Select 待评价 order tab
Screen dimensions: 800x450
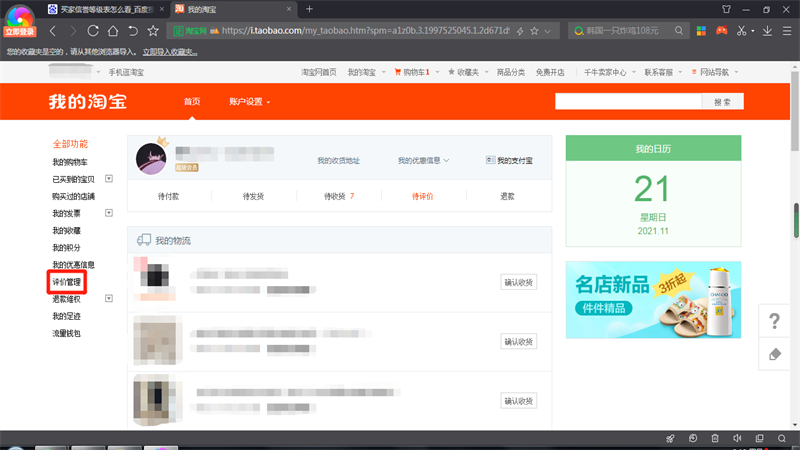pyautogui.click(x=422, y=196)
